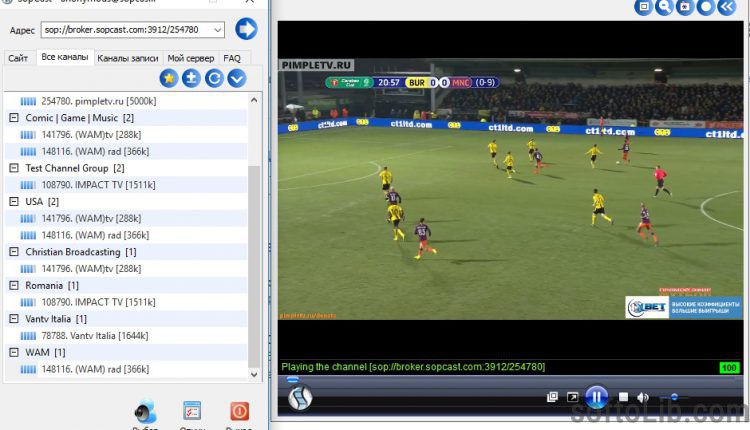This screenshot has height=430, width=750.
Task: Click the mini window mode icon above the video
Action: point(643,7)
